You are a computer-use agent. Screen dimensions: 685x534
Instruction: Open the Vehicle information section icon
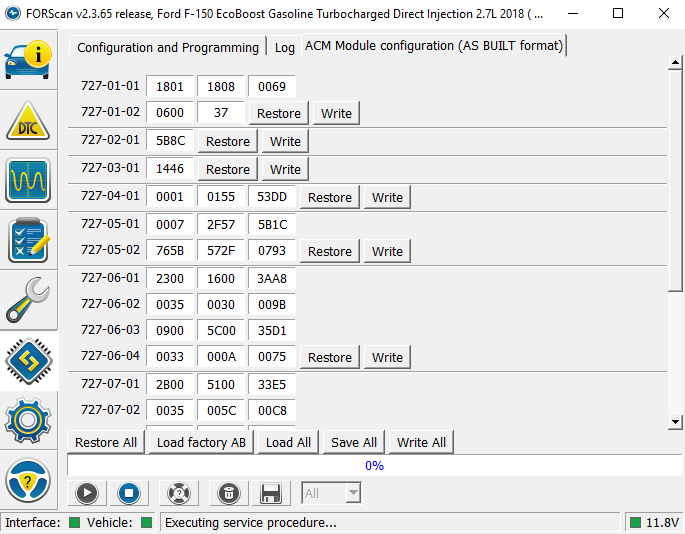click(x=28, y=60)
